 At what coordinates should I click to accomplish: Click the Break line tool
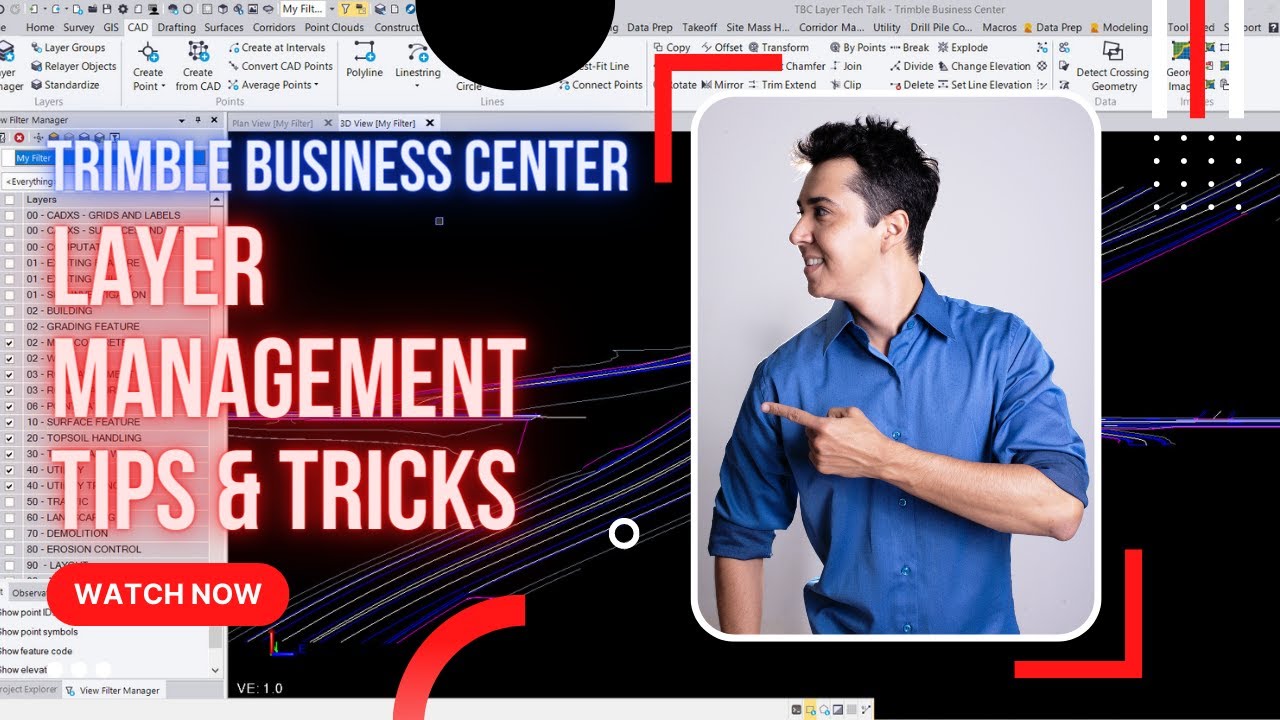click(x=909, y=47)
